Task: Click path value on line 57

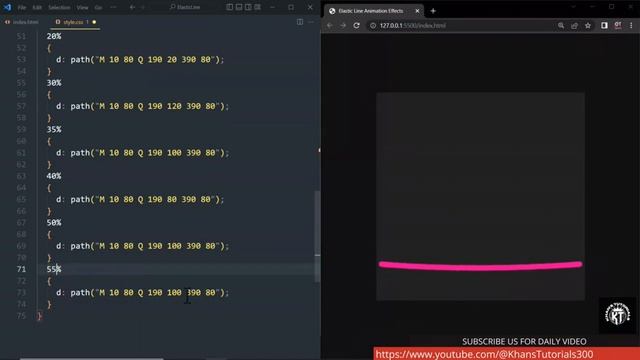Action: [149, 106]
